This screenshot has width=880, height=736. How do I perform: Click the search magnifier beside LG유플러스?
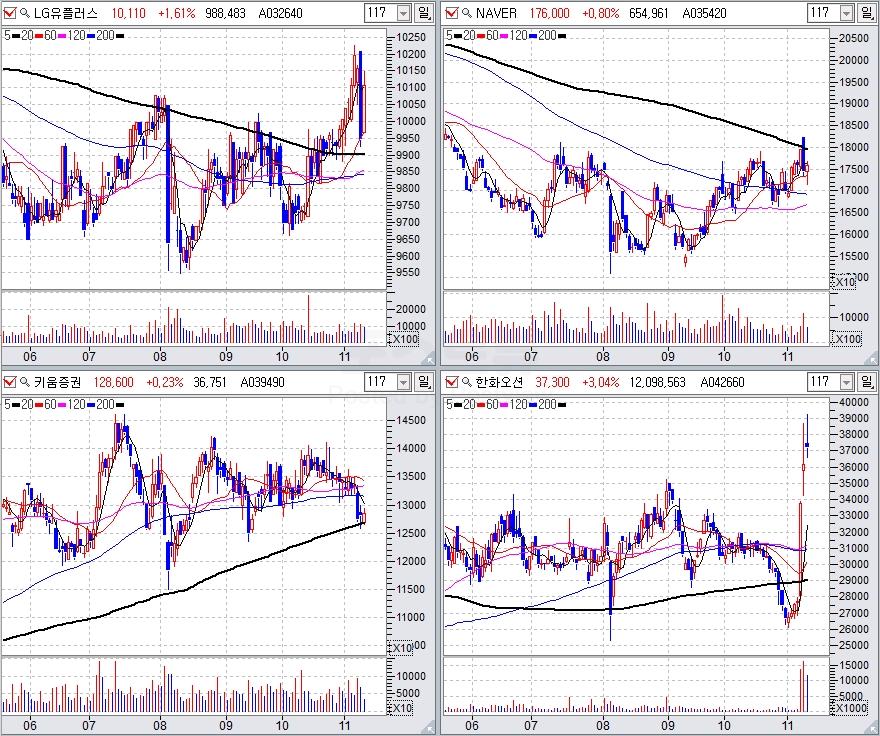click(x=24, y=13)
